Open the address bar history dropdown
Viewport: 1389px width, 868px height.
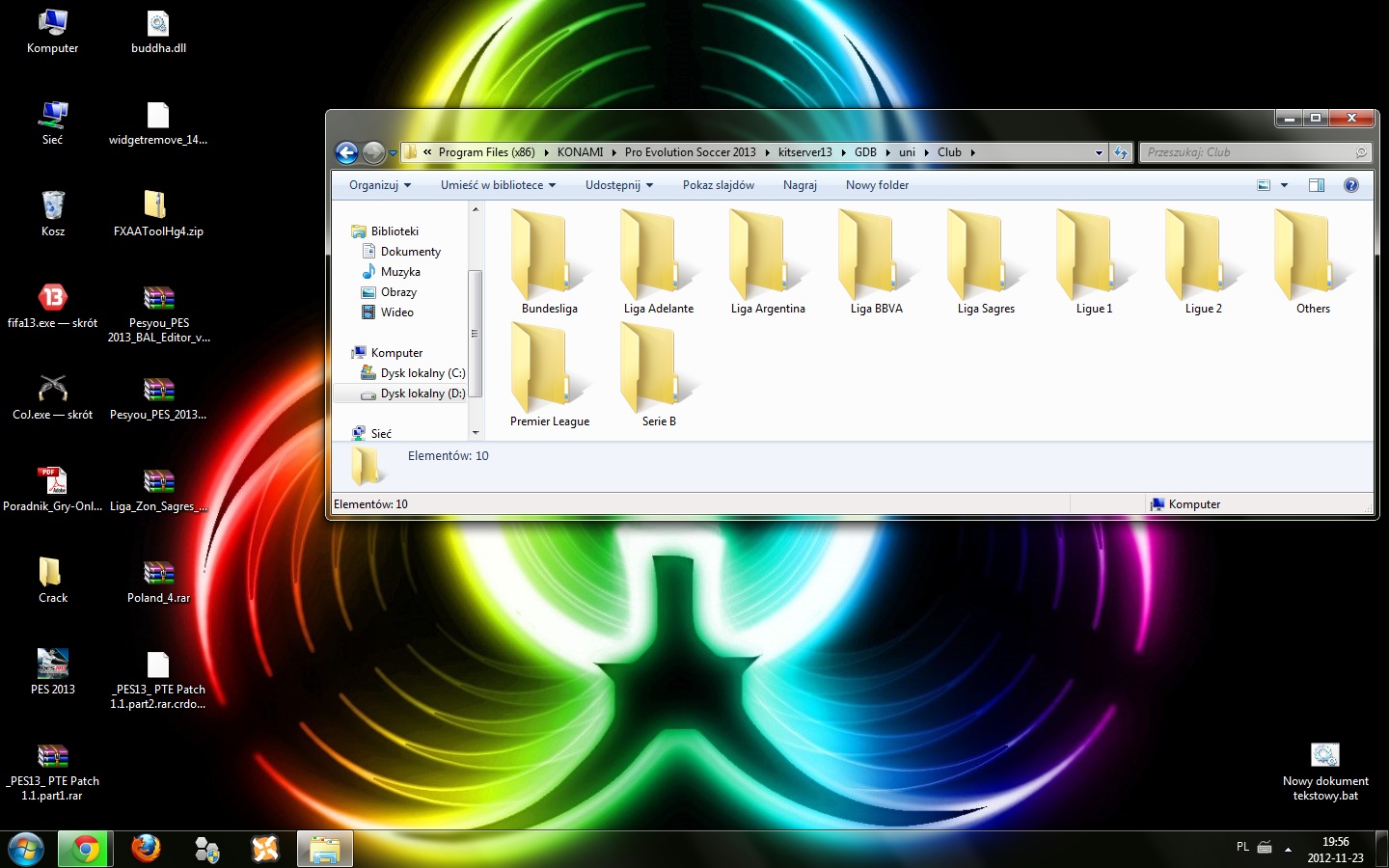coord(1099,152)
